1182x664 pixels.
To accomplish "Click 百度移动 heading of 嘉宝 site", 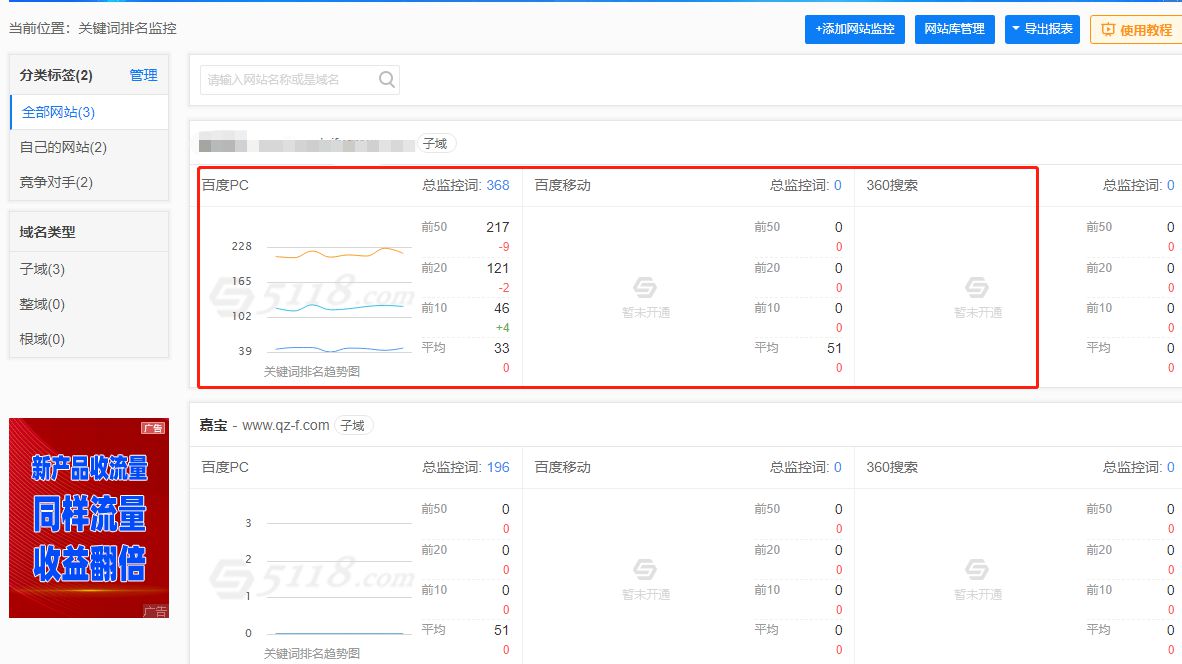I will click(x=562, y=467).
